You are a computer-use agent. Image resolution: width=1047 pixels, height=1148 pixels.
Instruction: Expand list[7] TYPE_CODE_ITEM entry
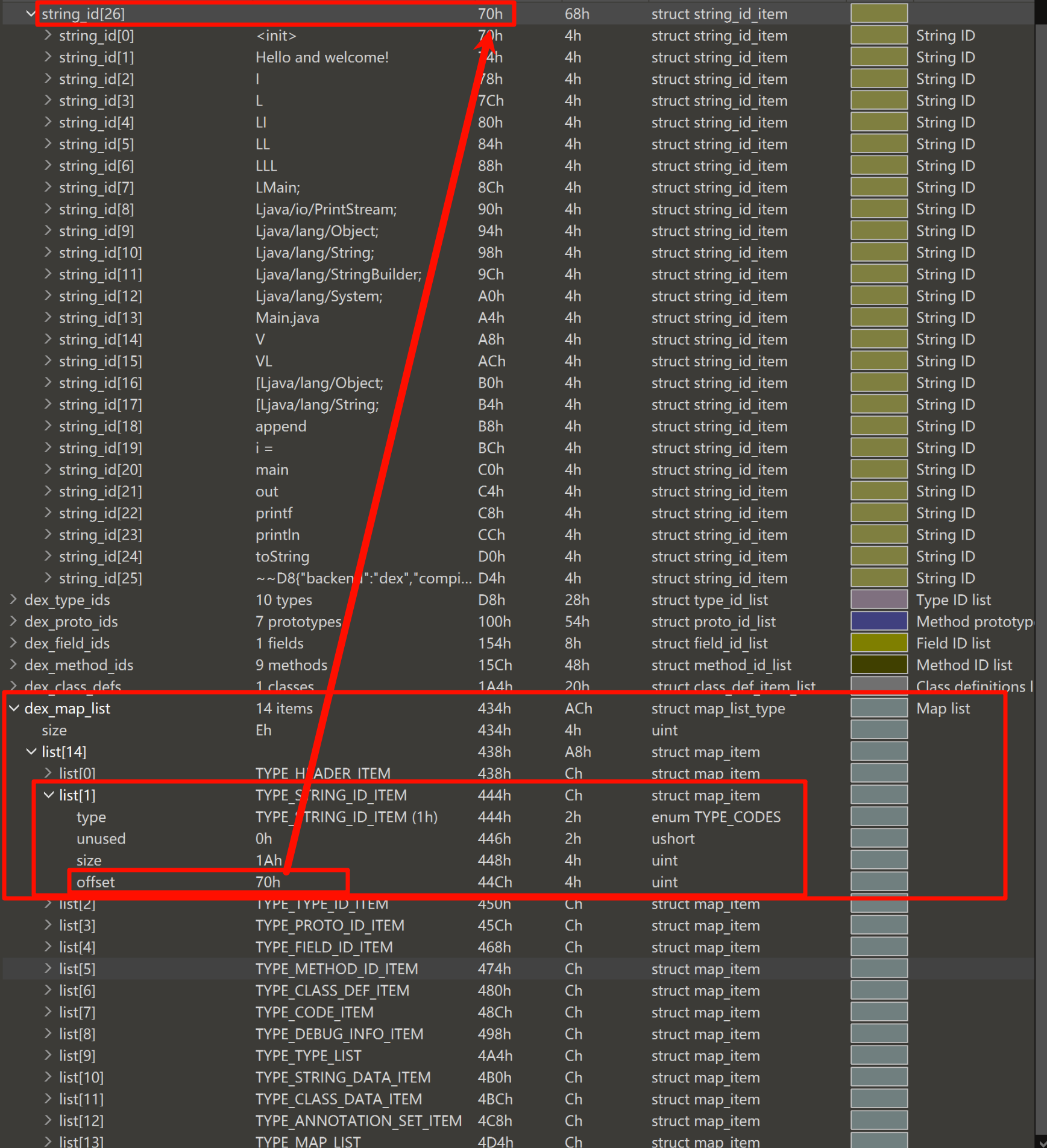click(x=48, y=1012)
